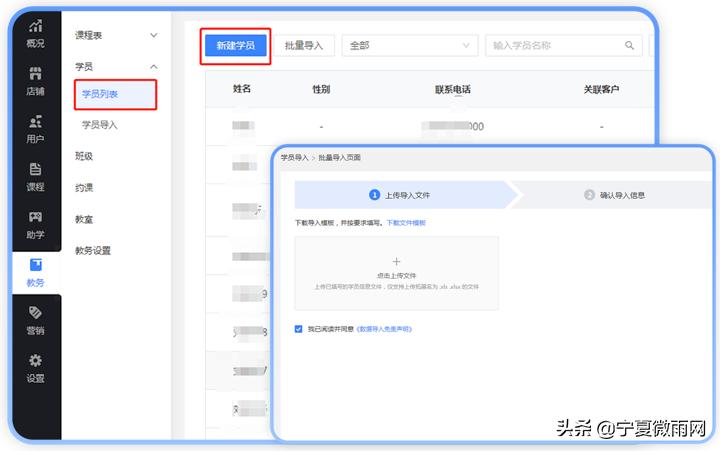Click the 下载文件模板 link
Image resolution: width=720 pixels, height=451 pixels.
406,223
